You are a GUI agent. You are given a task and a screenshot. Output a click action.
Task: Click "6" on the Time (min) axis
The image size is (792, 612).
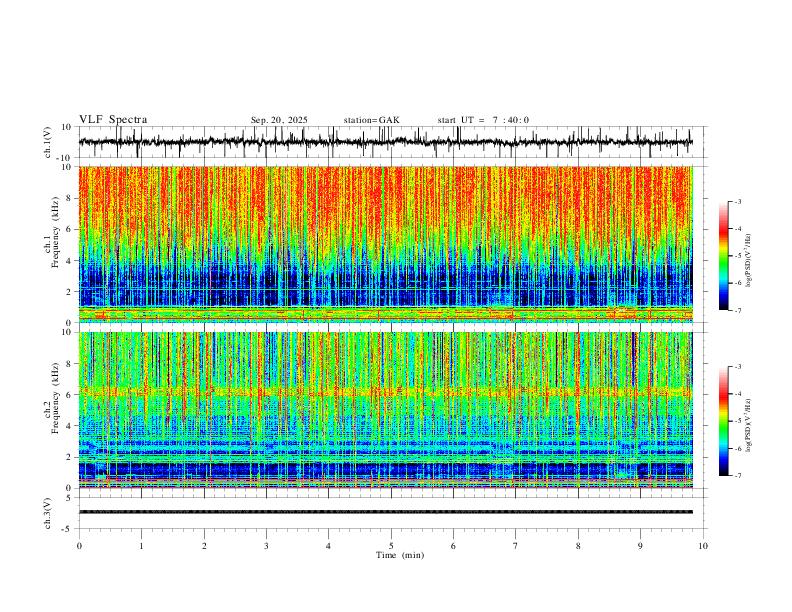tap(454, 546)
